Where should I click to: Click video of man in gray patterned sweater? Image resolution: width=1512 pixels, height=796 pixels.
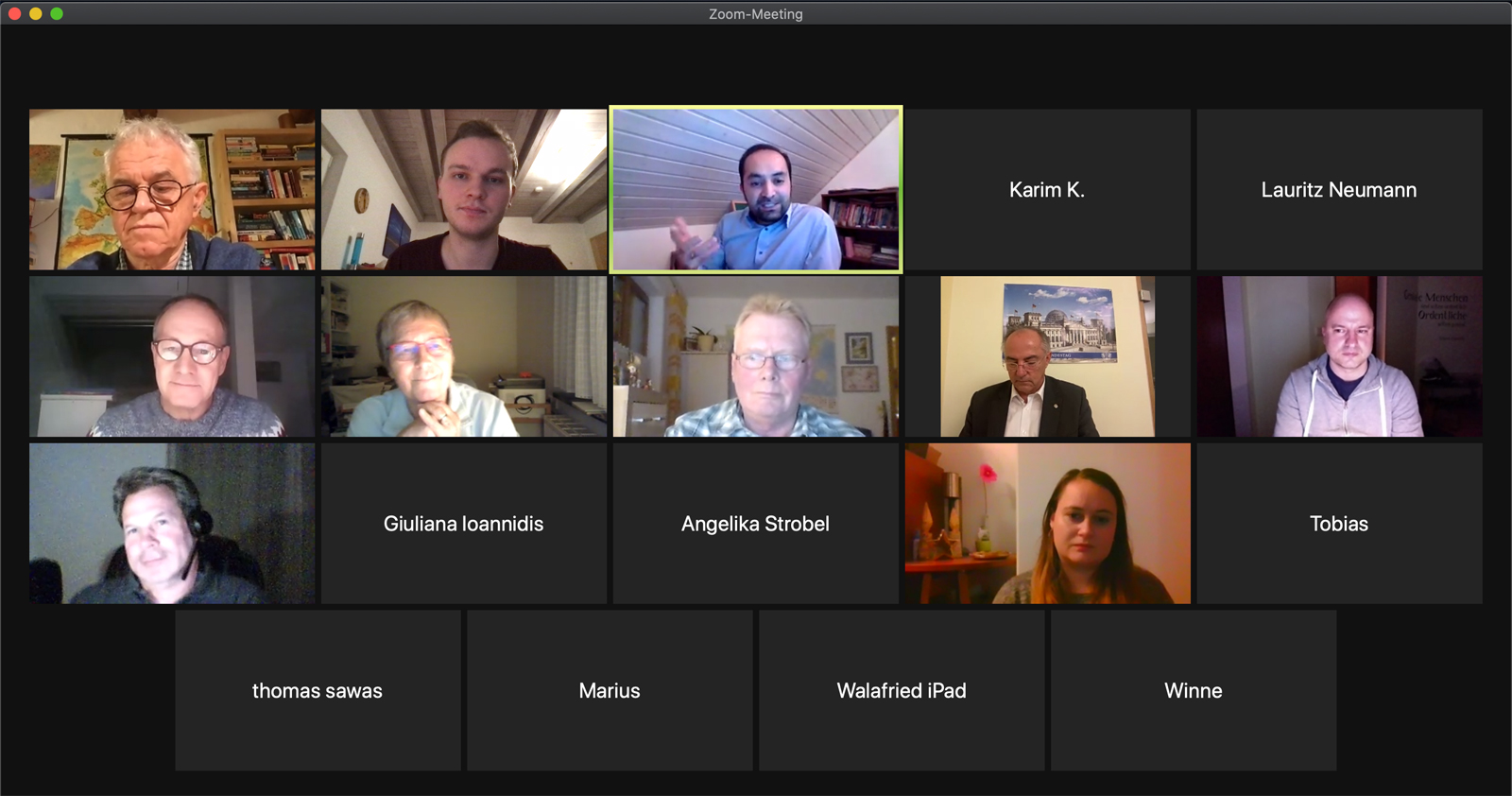pos(172,356)
